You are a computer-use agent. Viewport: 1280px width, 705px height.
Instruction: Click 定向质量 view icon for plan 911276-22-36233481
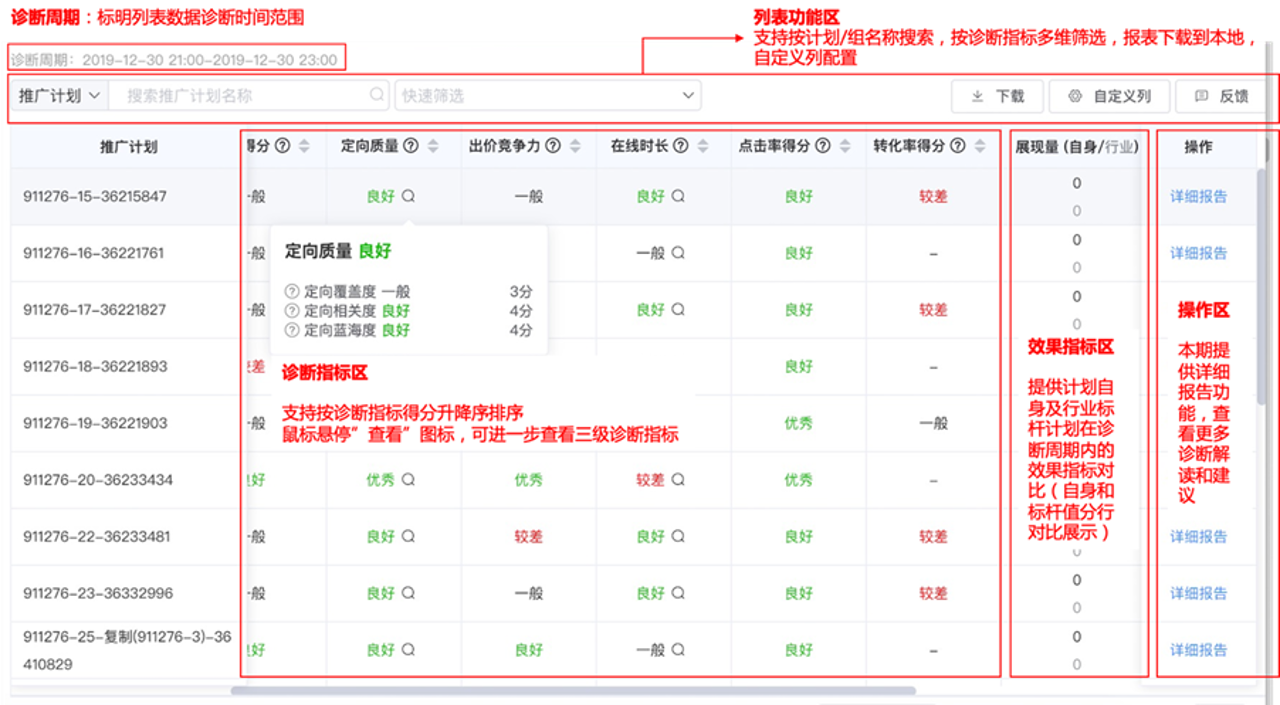tap(408, 537)
